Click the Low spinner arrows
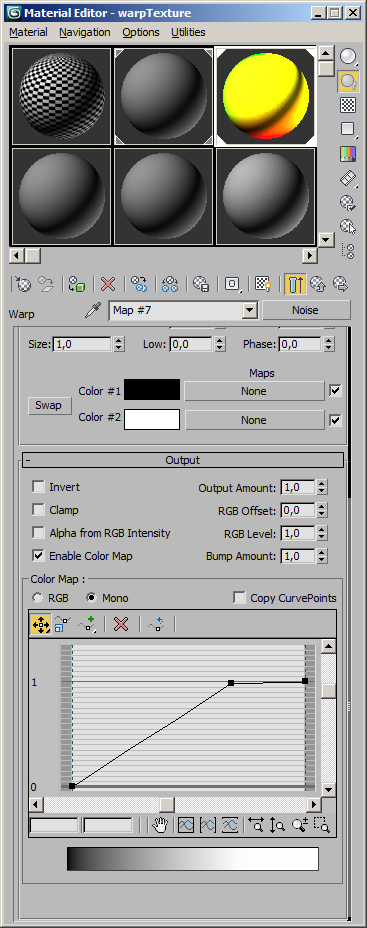This screenshot has height=928, width=367. (220, 344)
